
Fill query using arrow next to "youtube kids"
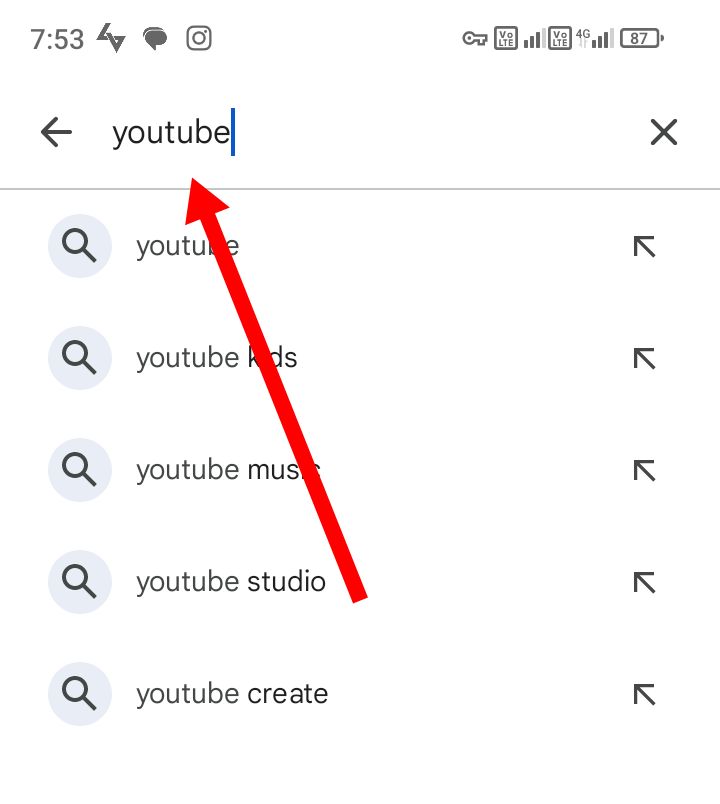644,357
